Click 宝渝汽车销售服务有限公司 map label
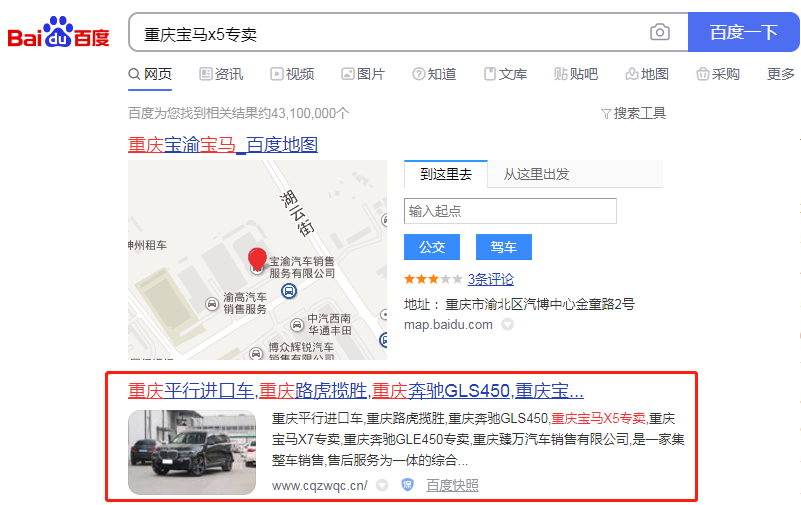Image resolution: width=801 pixels, height=505 pixels. [302, 267]
